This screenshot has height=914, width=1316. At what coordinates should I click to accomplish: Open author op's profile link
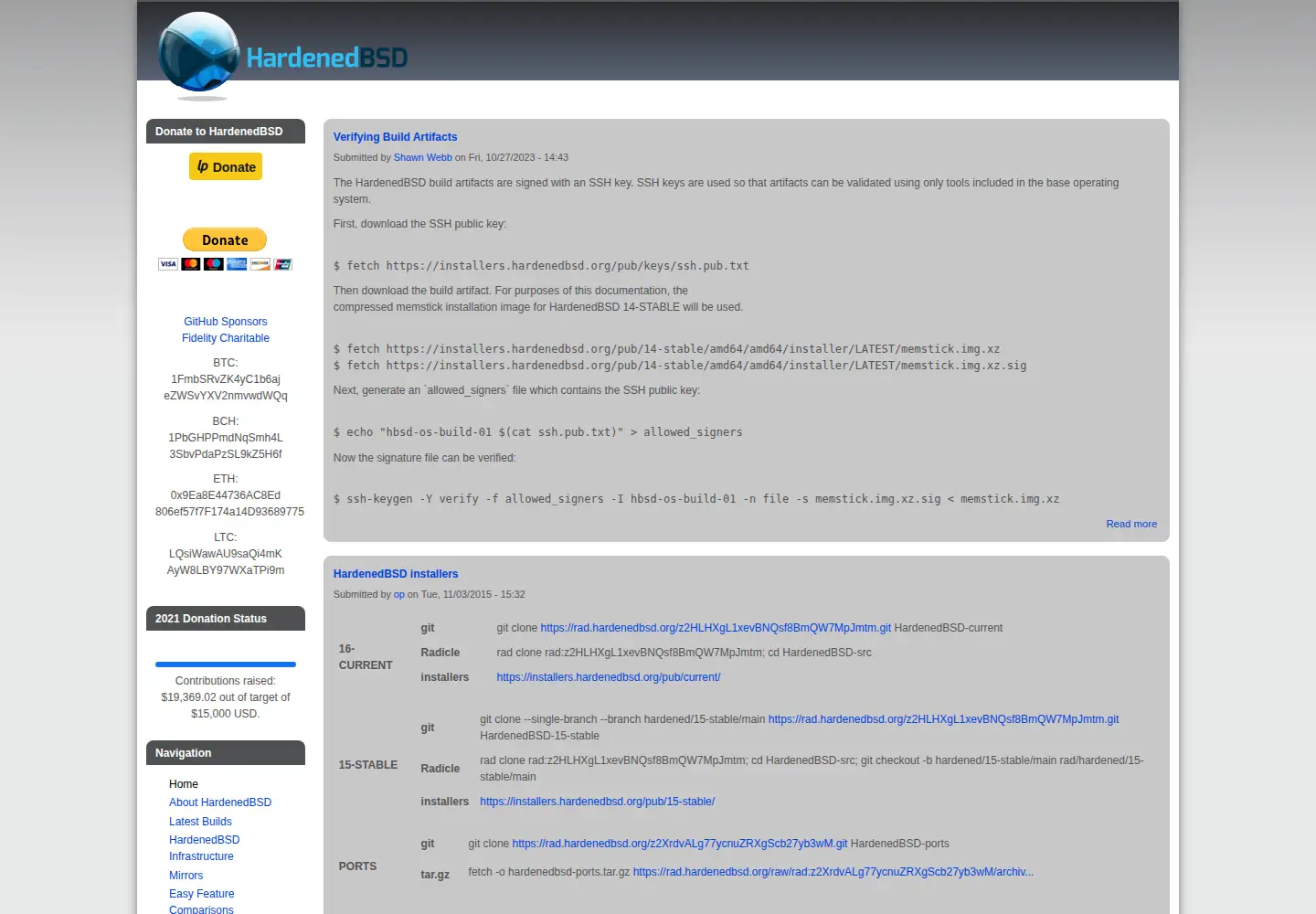click(399, 594)
